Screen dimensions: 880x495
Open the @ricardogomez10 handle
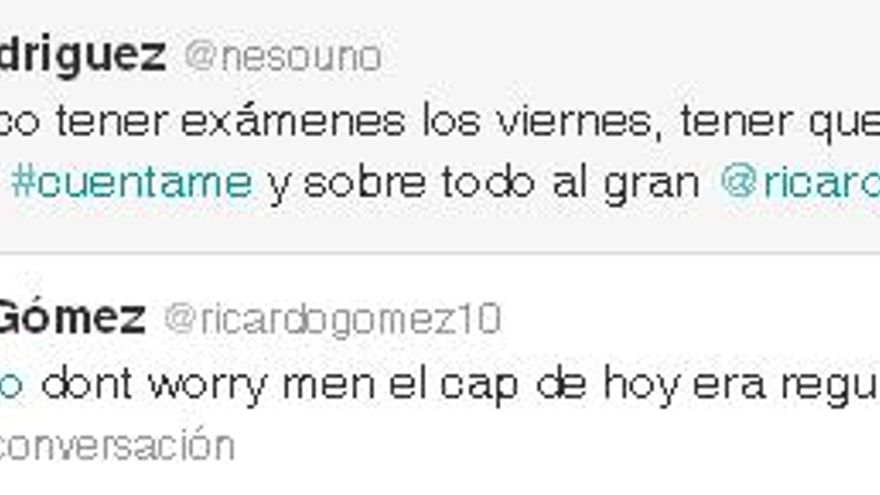[332, 319]
